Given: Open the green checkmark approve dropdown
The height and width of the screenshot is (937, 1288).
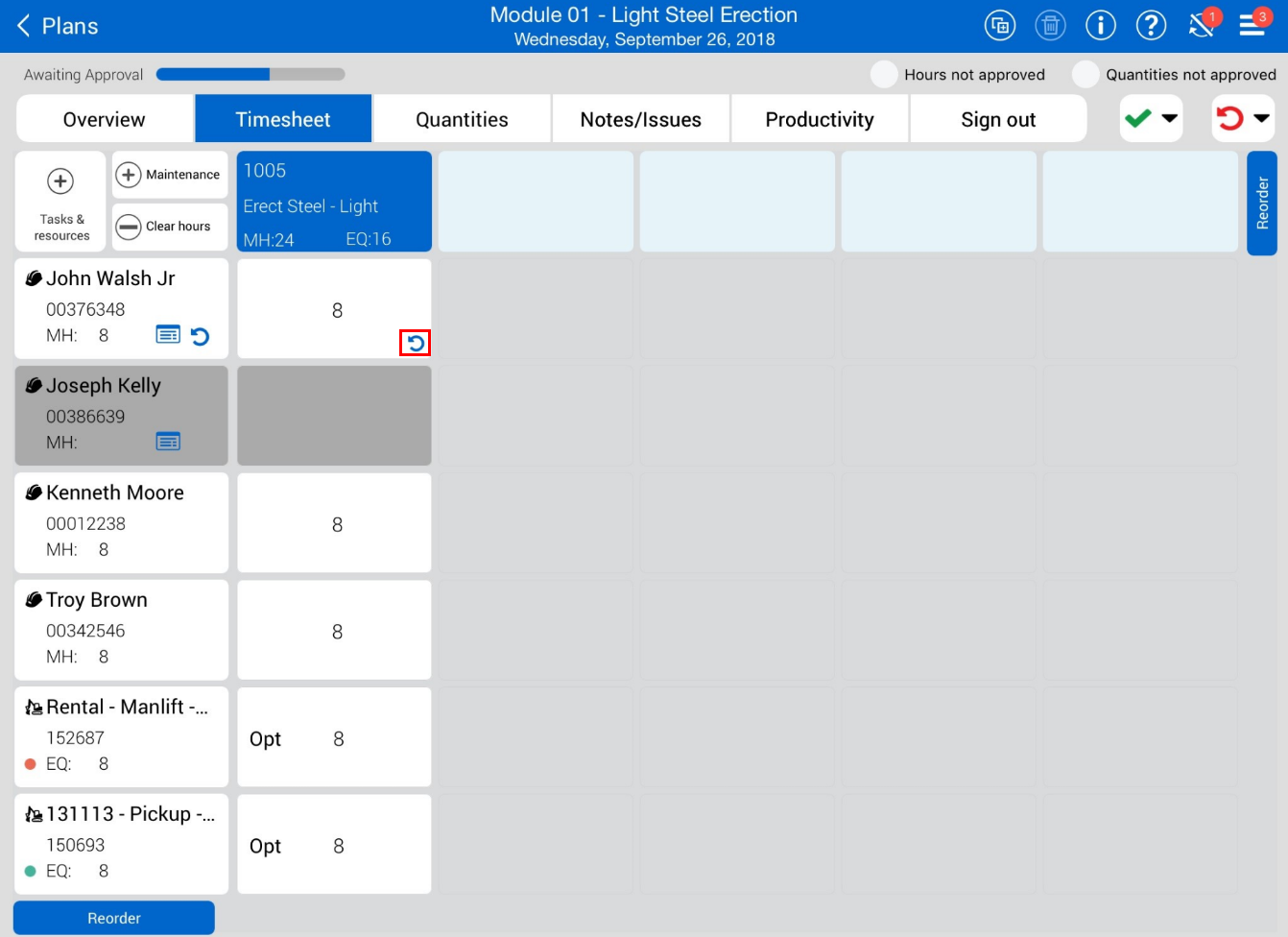Looking at the screenshot, I should [1151, 119].
